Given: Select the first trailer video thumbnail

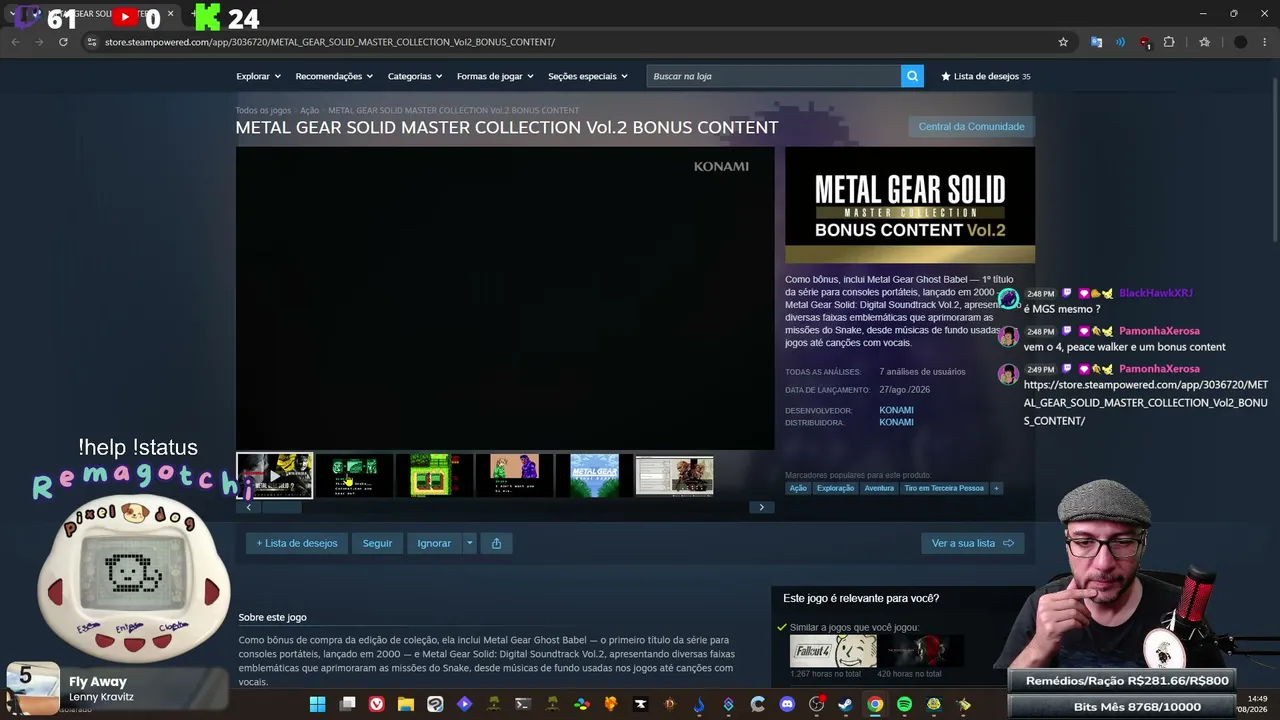Looking at the screenshot, I should [275, 475].
